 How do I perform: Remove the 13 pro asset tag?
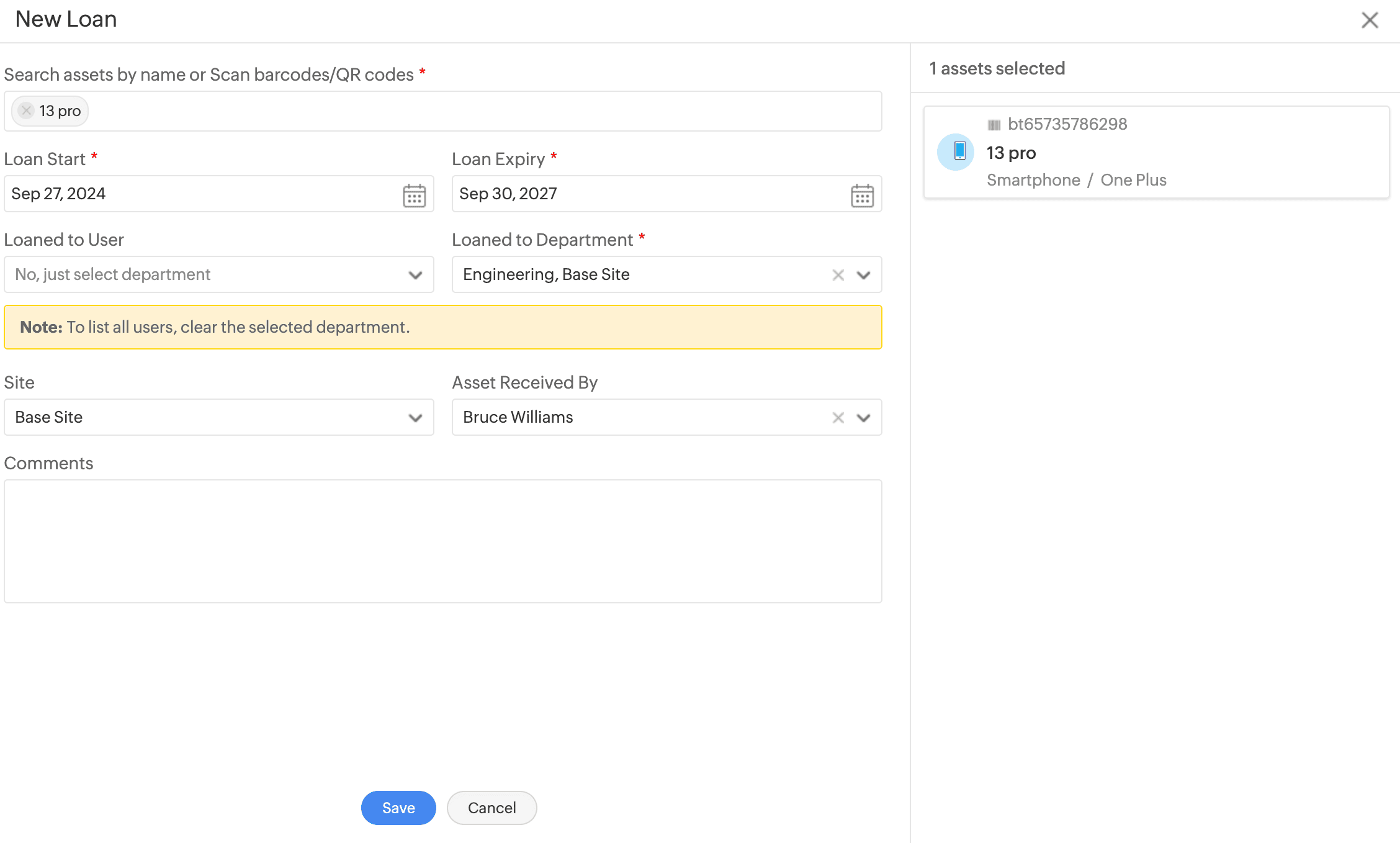[x=26, y=111]
